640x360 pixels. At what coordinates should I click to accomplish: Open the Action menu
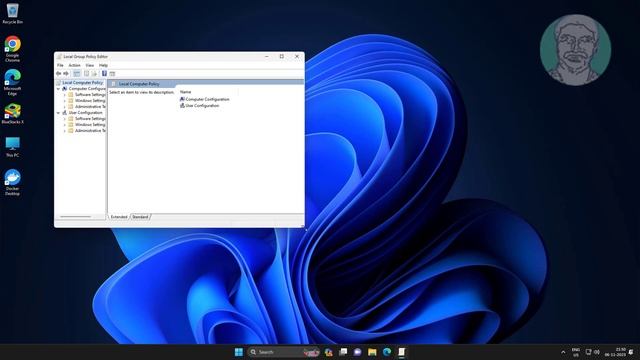coord(74,65)
